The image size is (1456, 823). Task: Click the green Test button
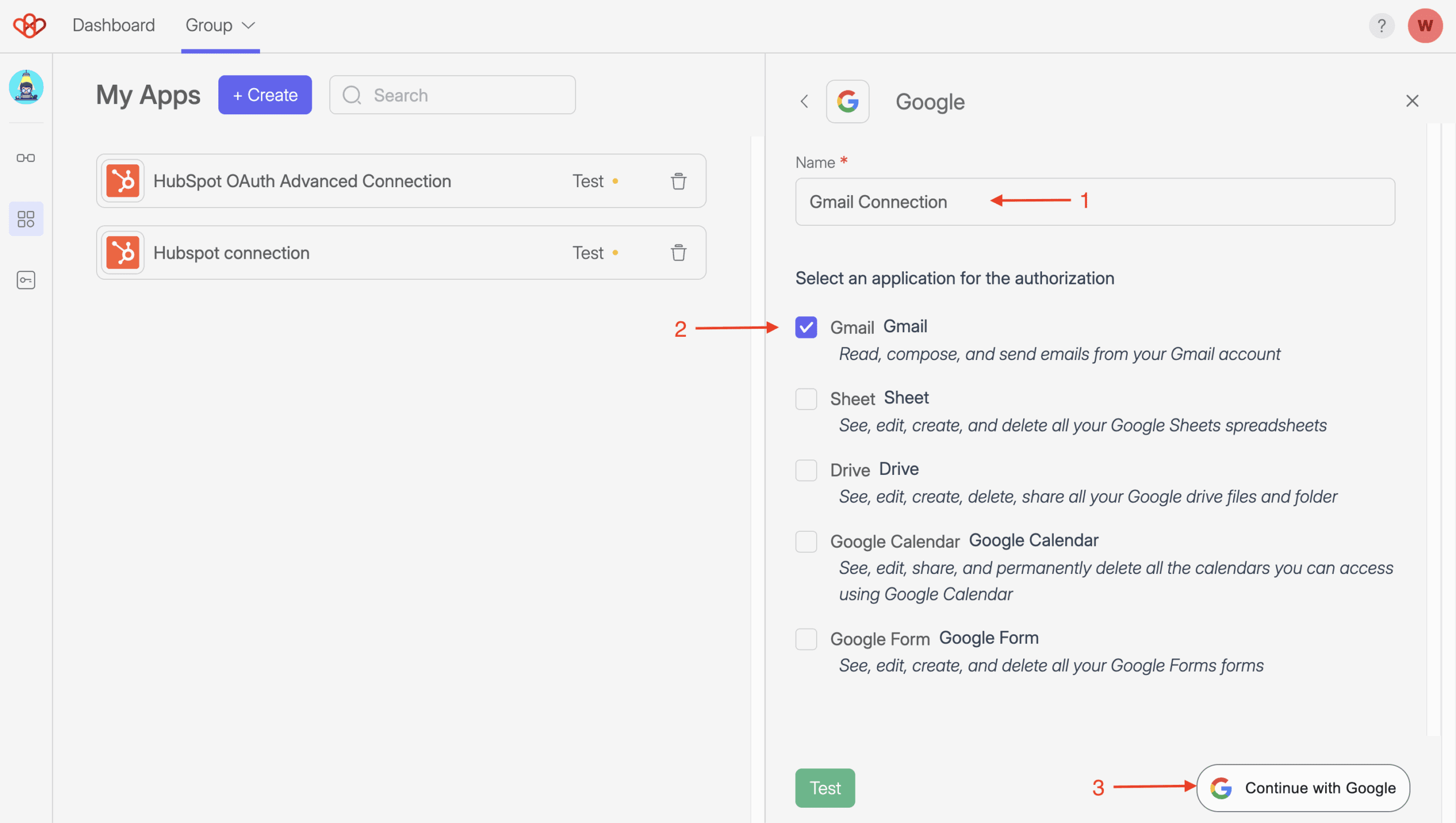tap(825, 788)
